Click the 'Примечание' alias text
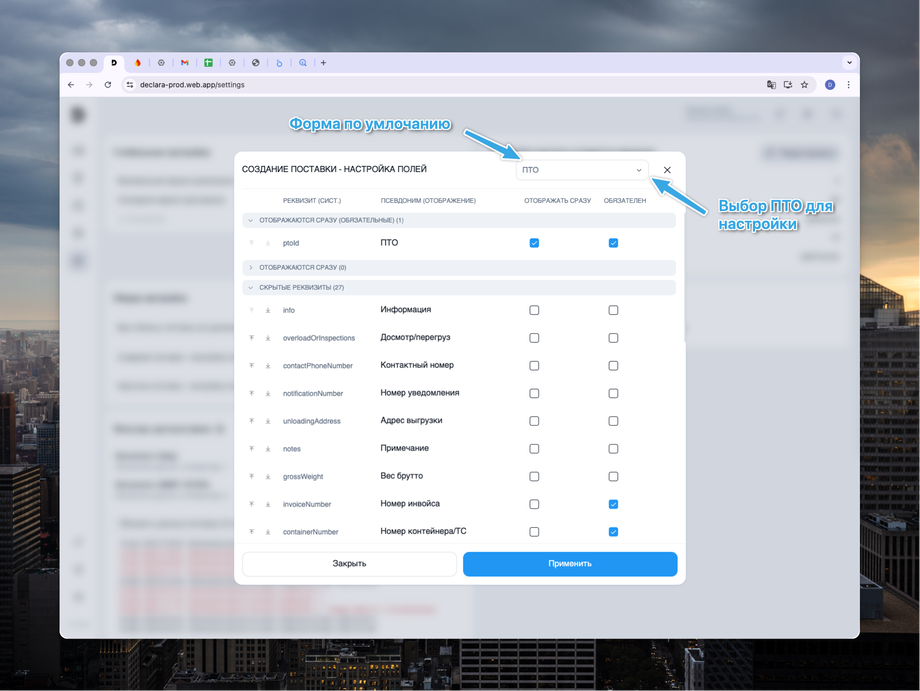The height and width of the screenshot is (691, 920). [404, 448]
